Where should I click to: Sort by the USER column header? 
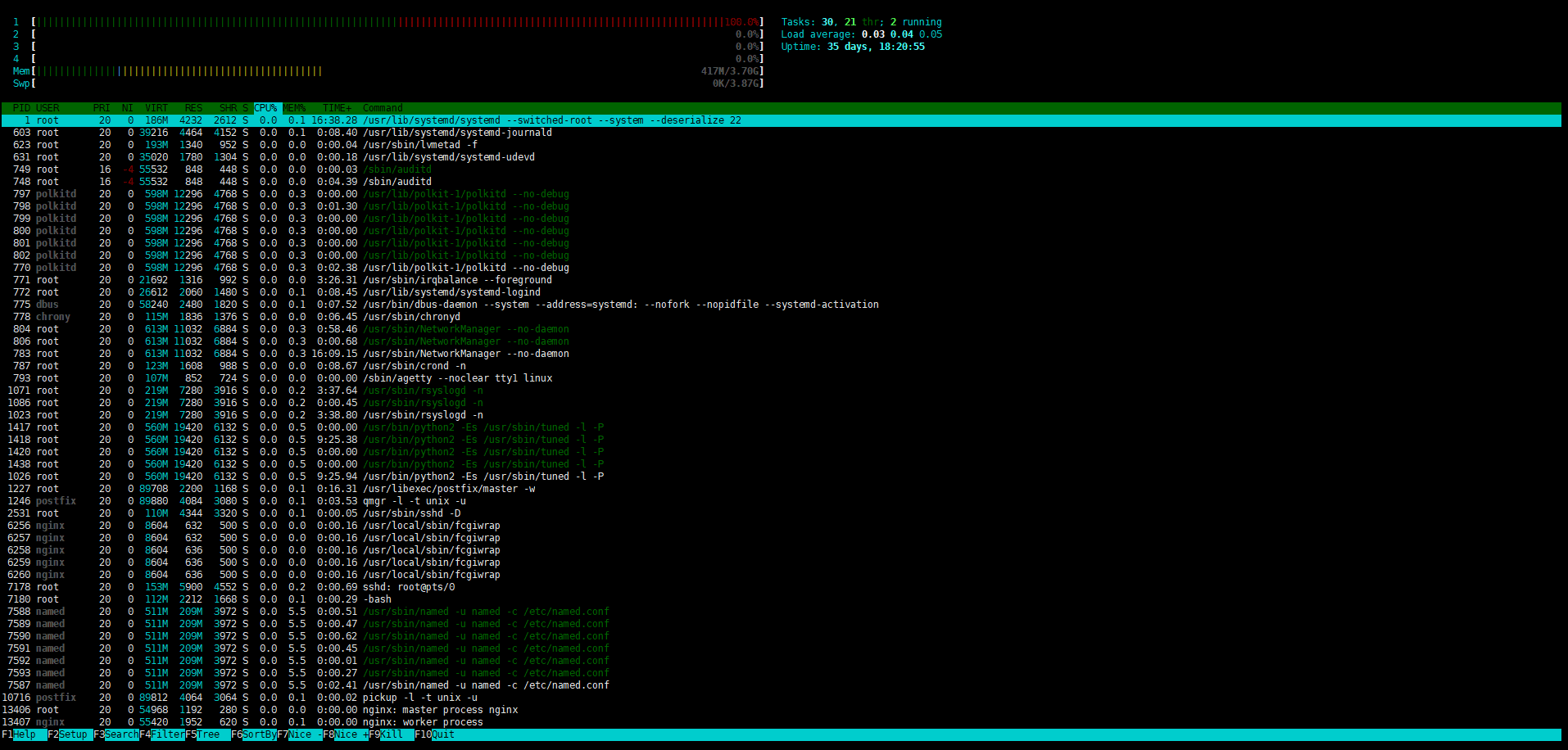click(x=48, y=108)
